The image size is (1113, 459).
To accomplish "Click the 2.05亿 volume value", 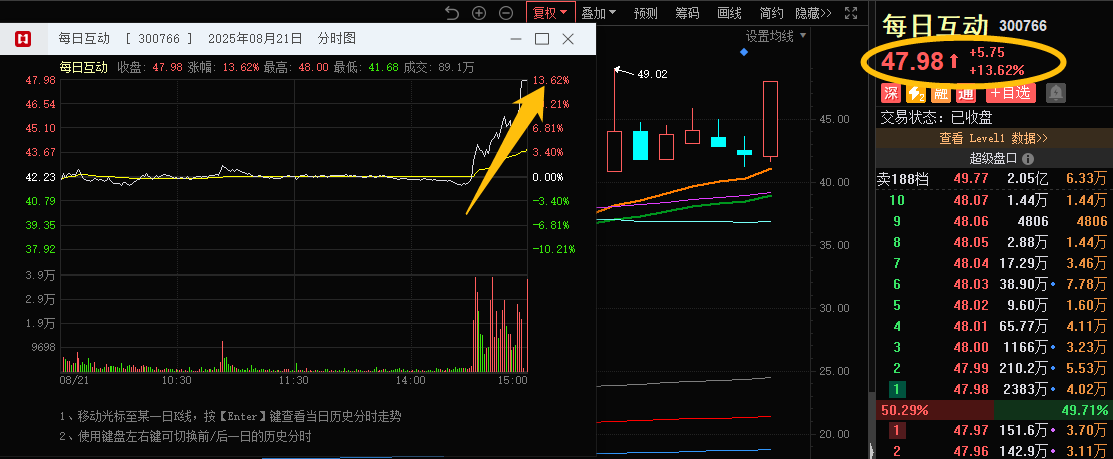I will tap(1028, 179).
